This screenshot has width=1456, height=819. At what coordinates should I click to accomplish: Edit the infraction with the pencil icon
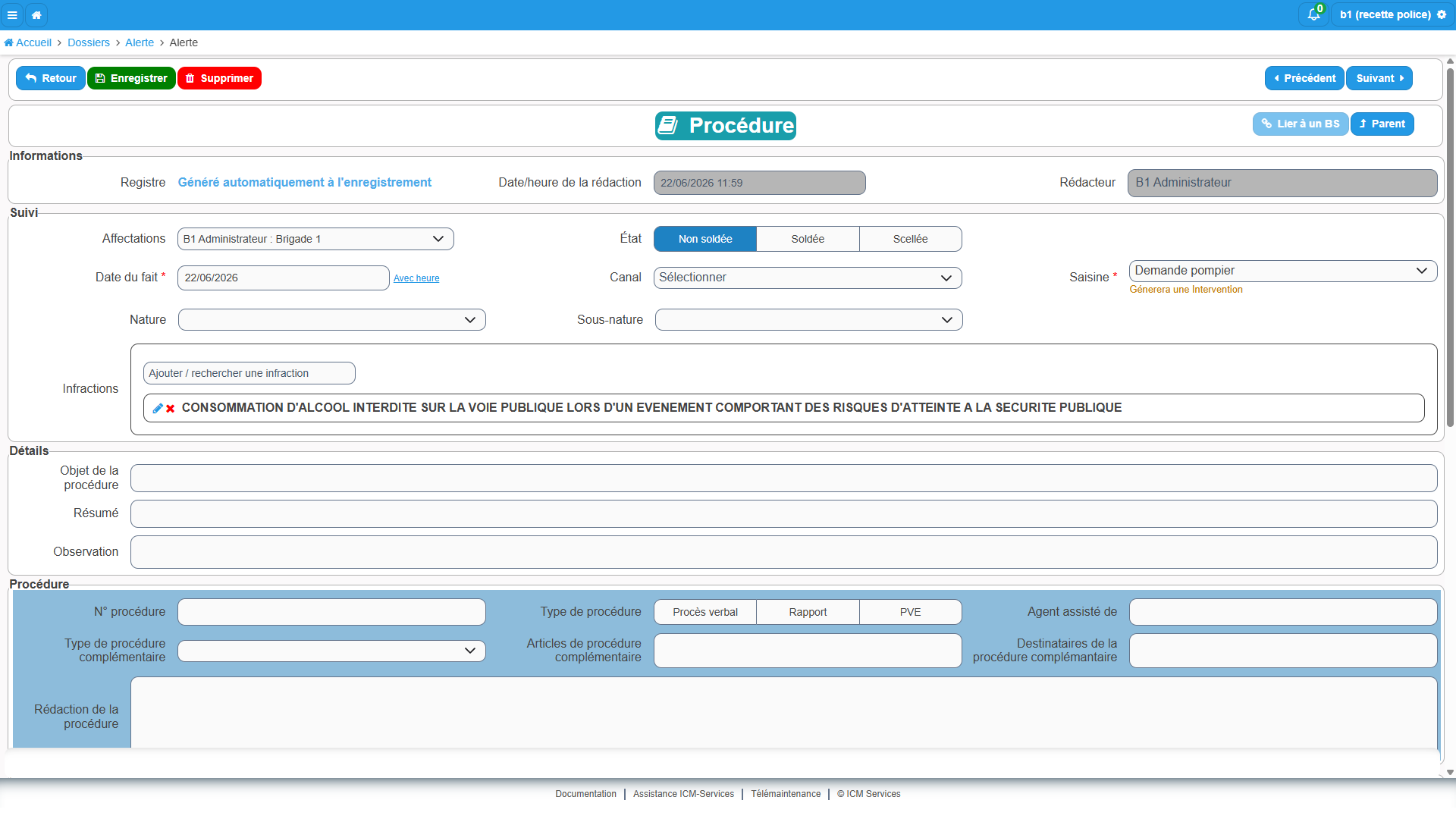coord(158,408)
